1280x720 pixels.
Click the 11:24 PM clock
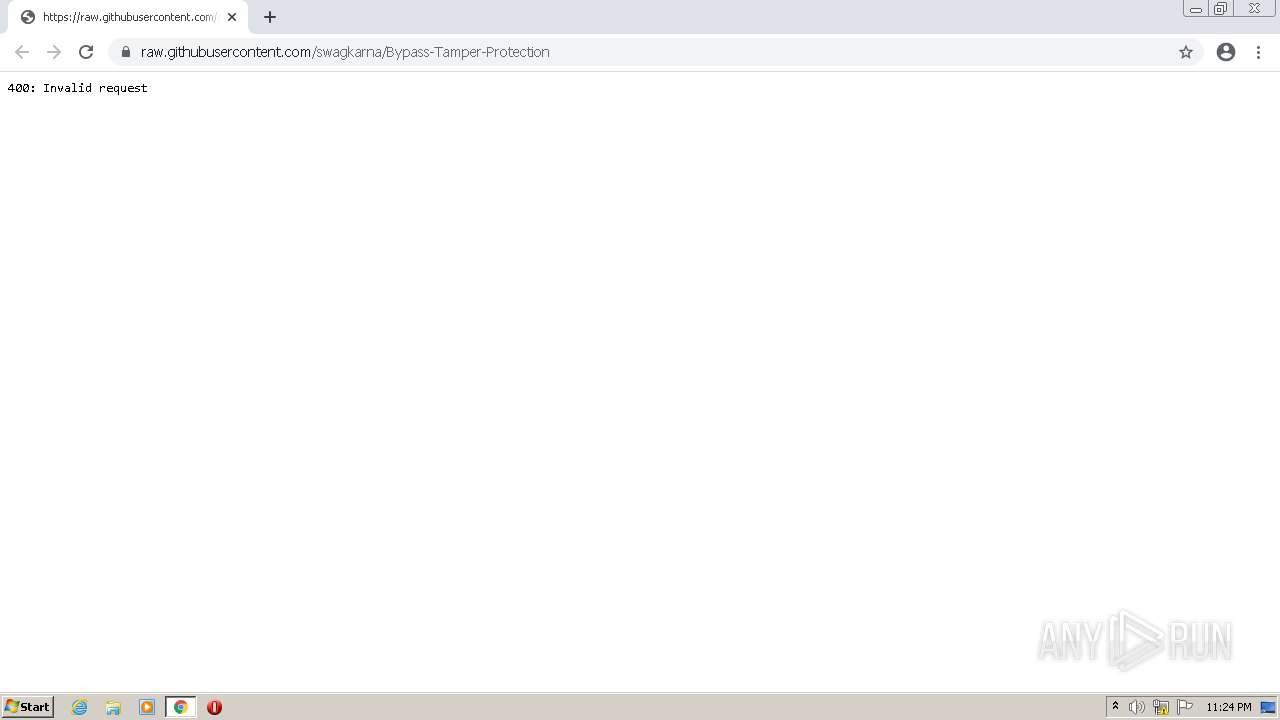1229,707
